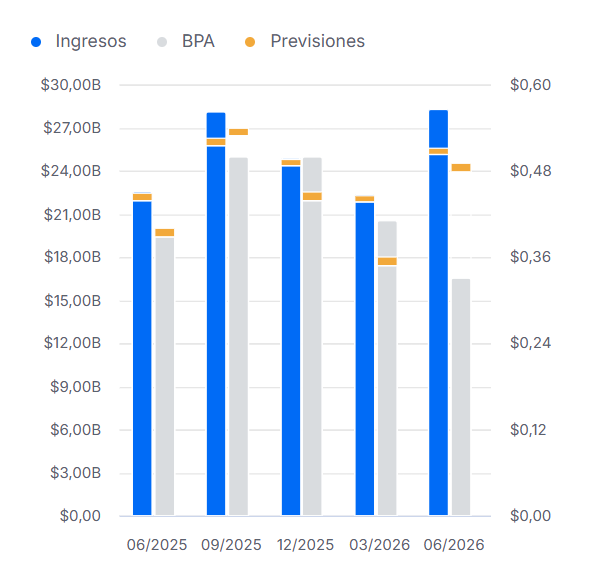Click the $0,48 right axis value

[530, 171]
